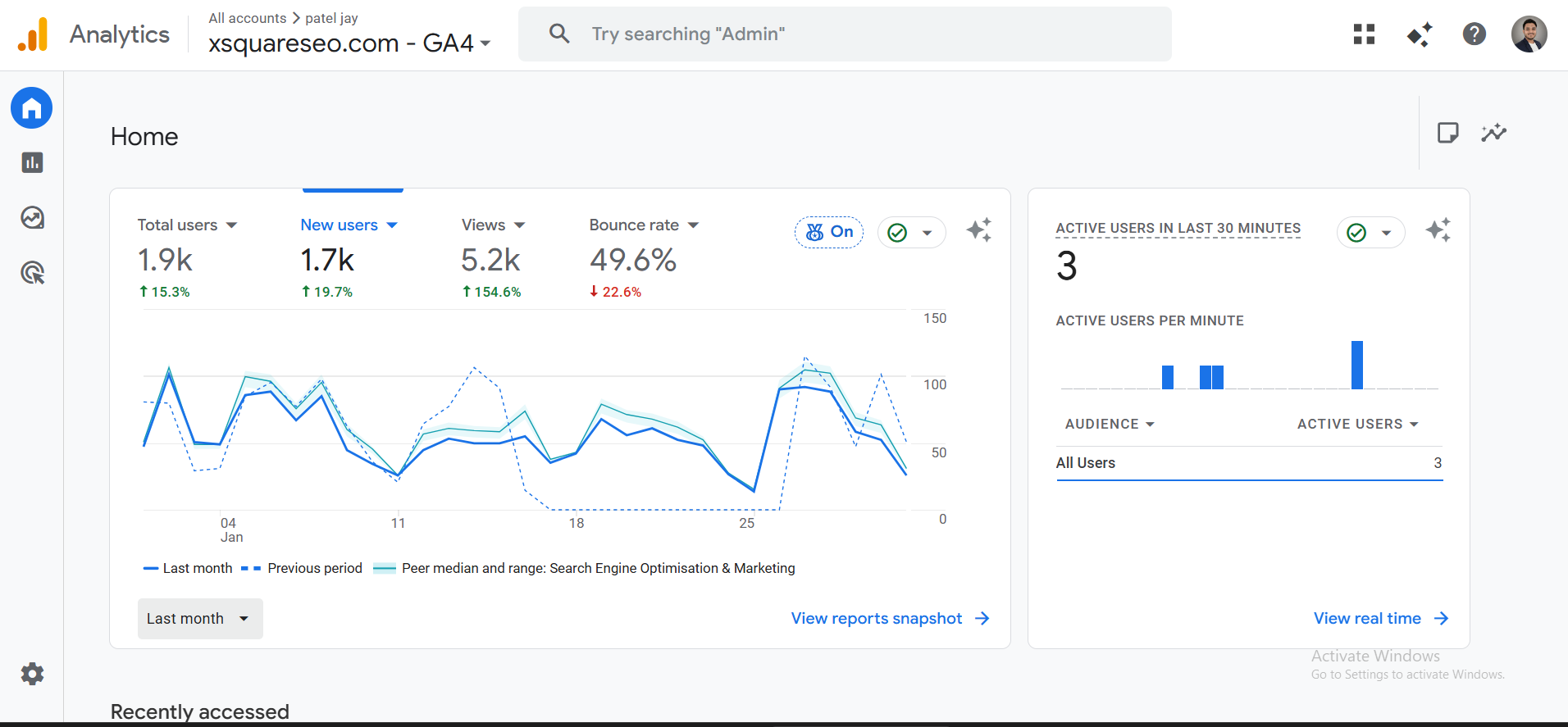Open the Help question mark icon
Screen dimensions: 1568x727
pos(1474,34)
